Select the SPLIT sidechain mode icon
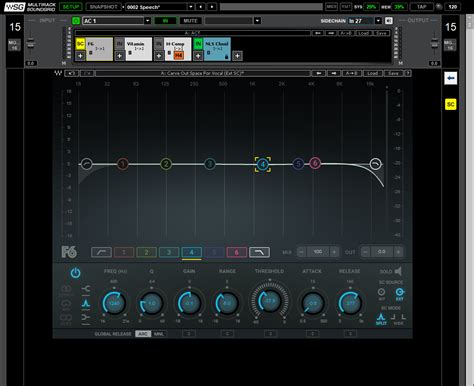This screenshot has height=386, width=474. [381, 319]
